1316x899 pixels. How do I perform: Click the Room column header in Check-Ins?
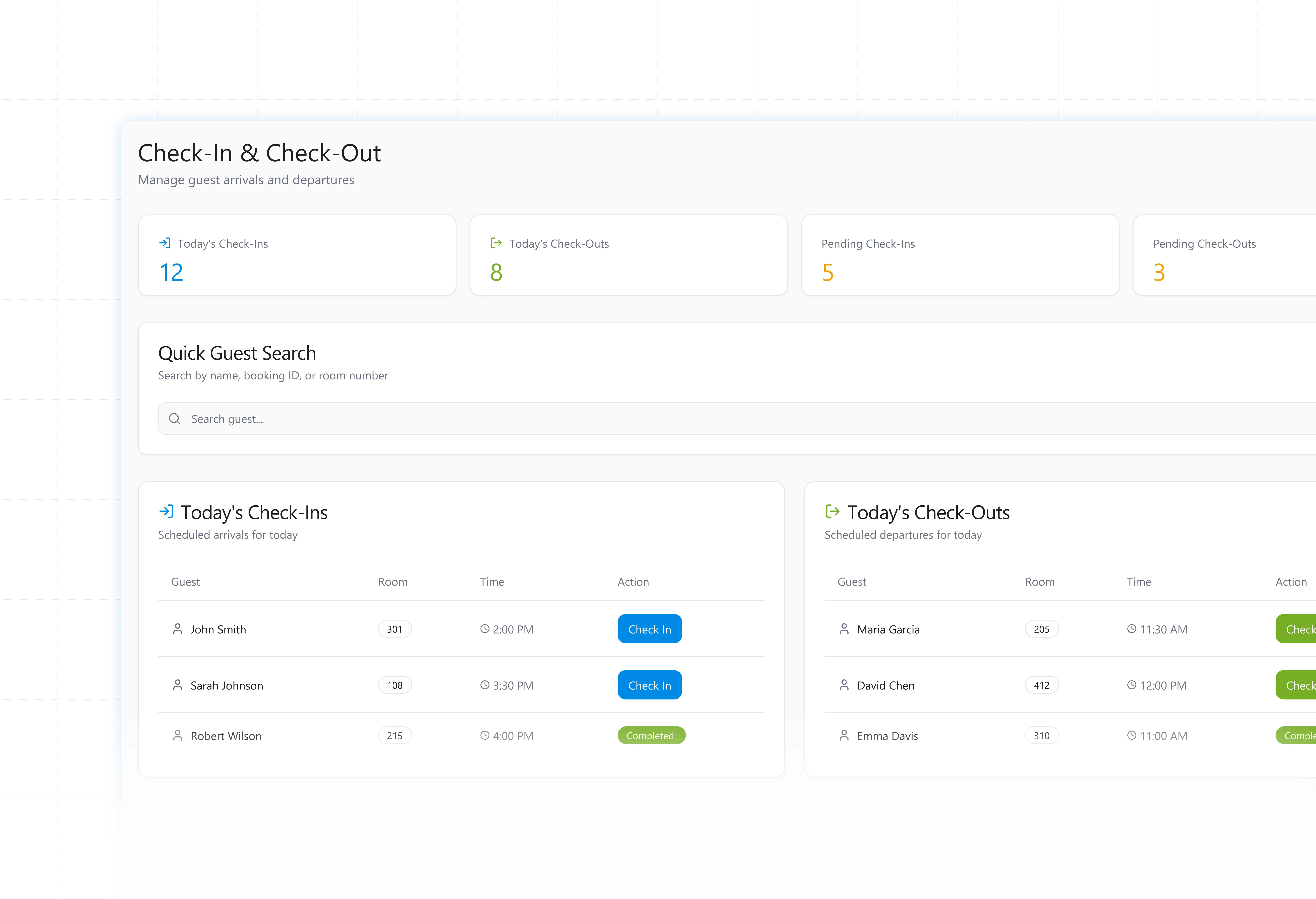point(392,582)
